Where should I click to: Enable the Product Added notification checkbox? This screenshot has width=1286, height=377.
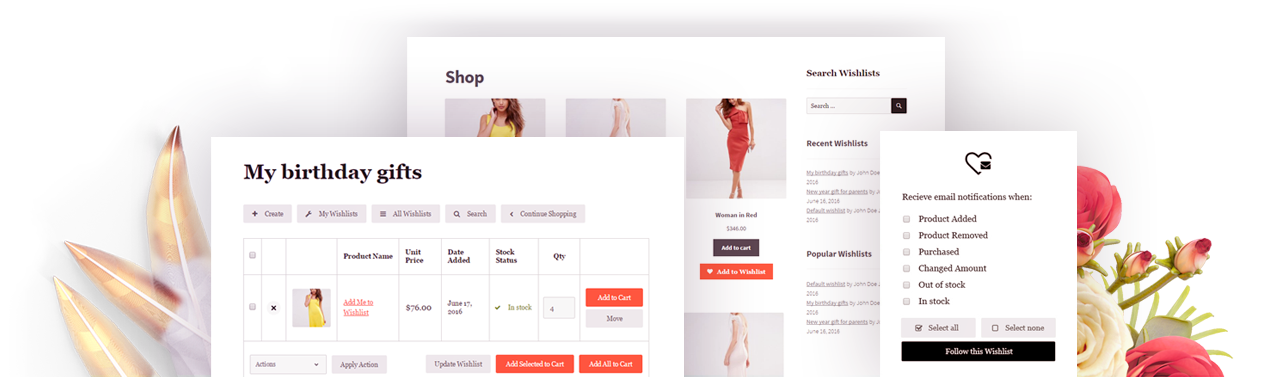pos(907,219)
